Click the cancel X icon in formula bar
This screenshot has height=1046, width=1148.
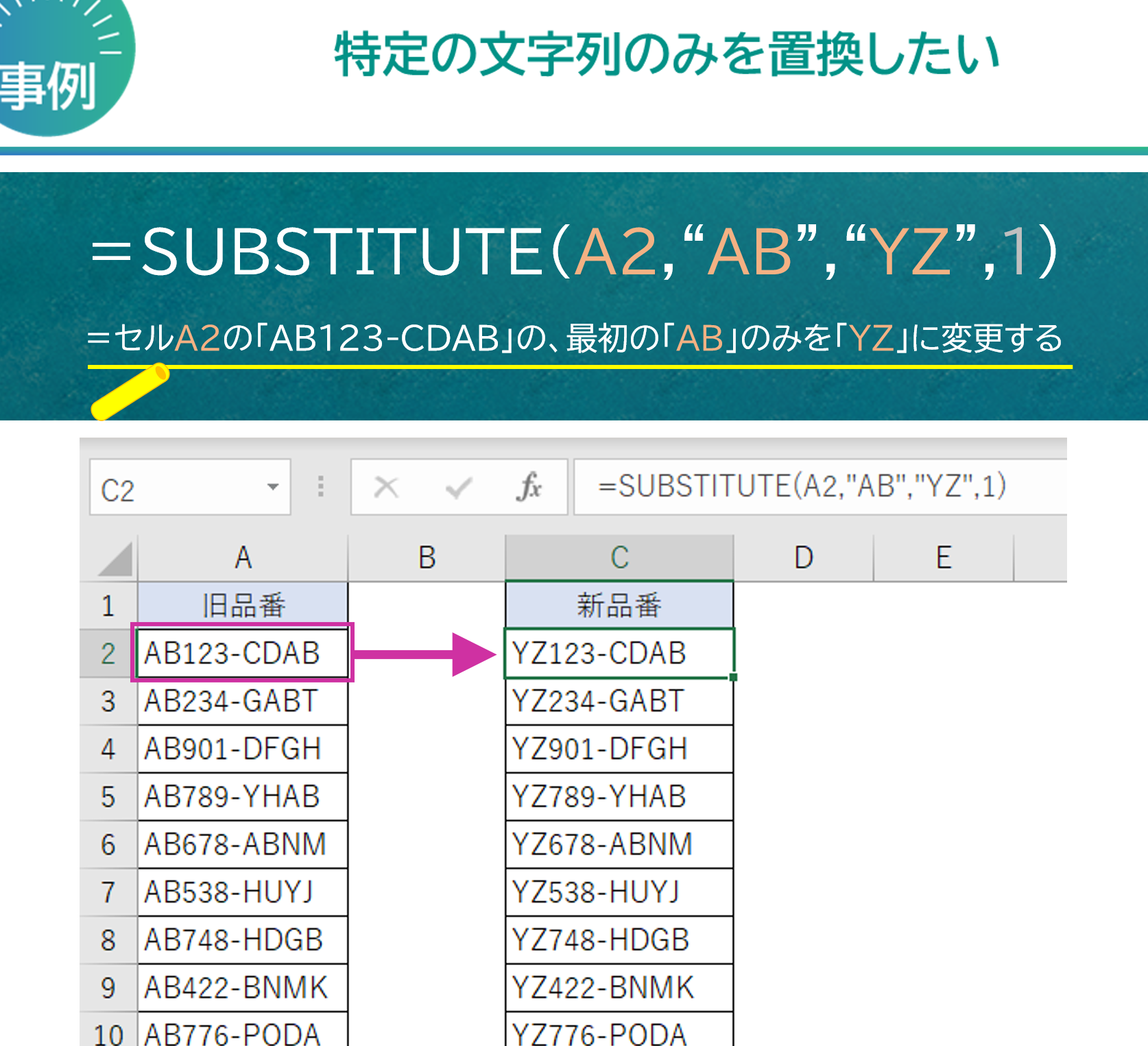click(386, 488)
